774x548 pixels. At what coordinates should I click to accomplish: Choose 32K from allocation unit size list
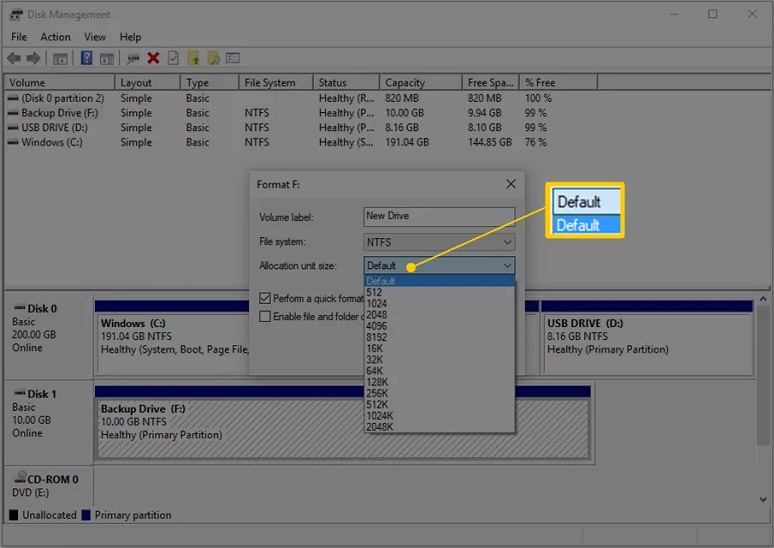439,359
